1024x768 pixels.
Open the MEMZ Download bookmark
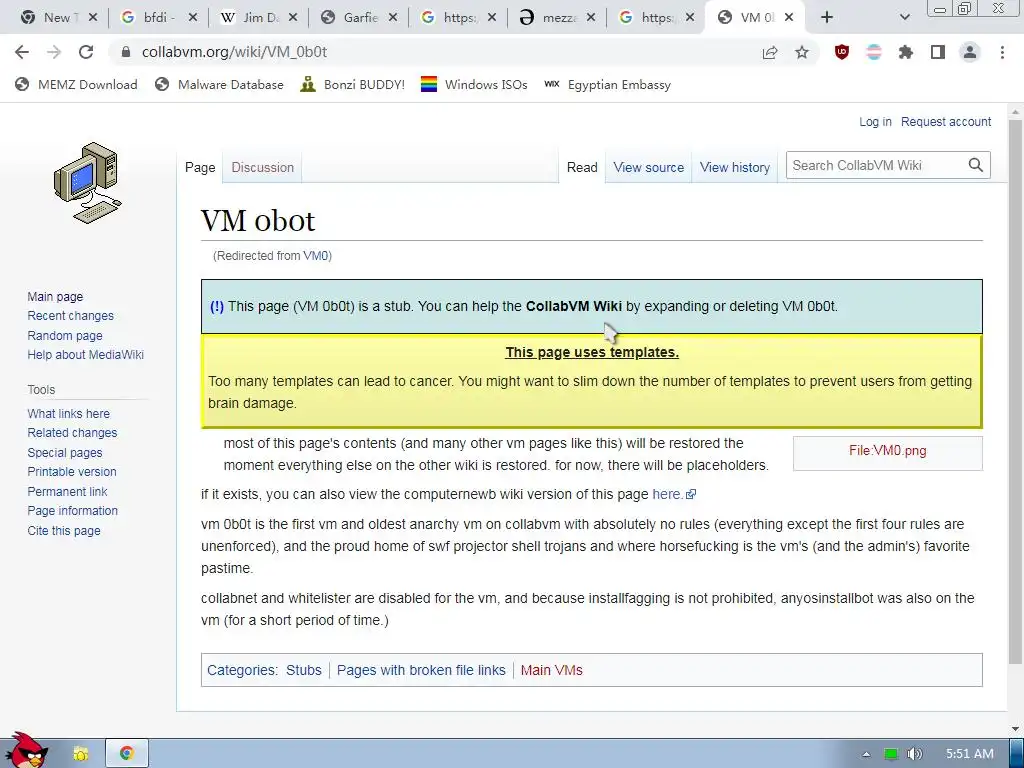(x=76, y=84)
